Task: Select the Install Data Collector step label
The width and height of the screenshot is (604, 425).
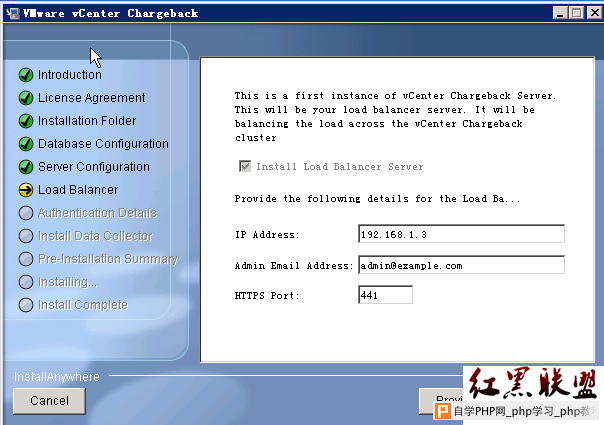Action: pyautogui.click(x=95, y=236)
